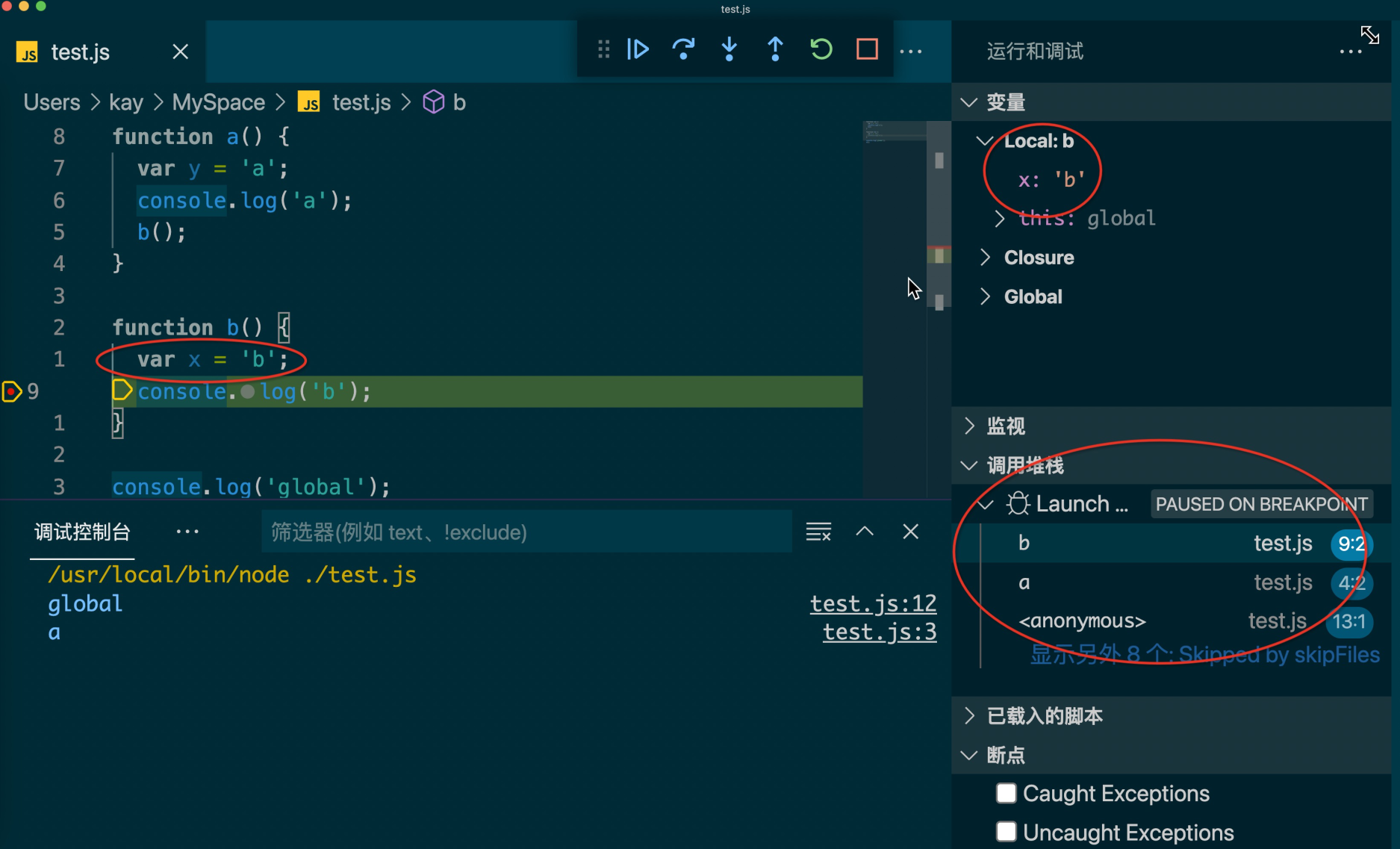This screenshot has height=849, width=1400.
Task: Collapse the debug console panel with chevron
Action: click(865, 532)
